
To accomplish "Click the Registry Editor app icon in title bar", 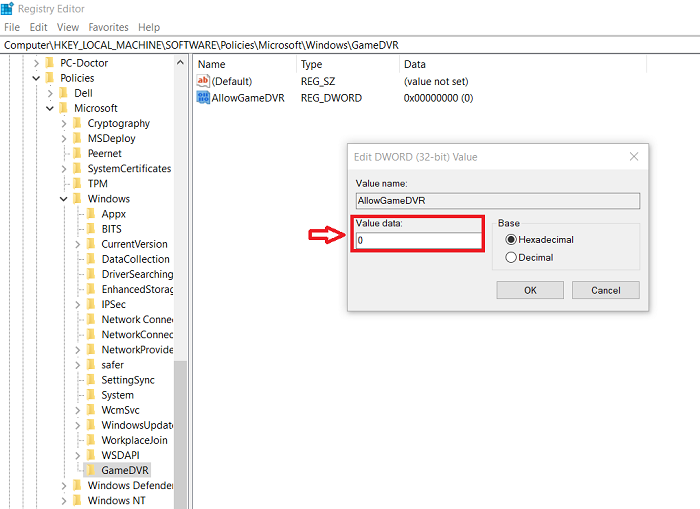I will point(7,8).
